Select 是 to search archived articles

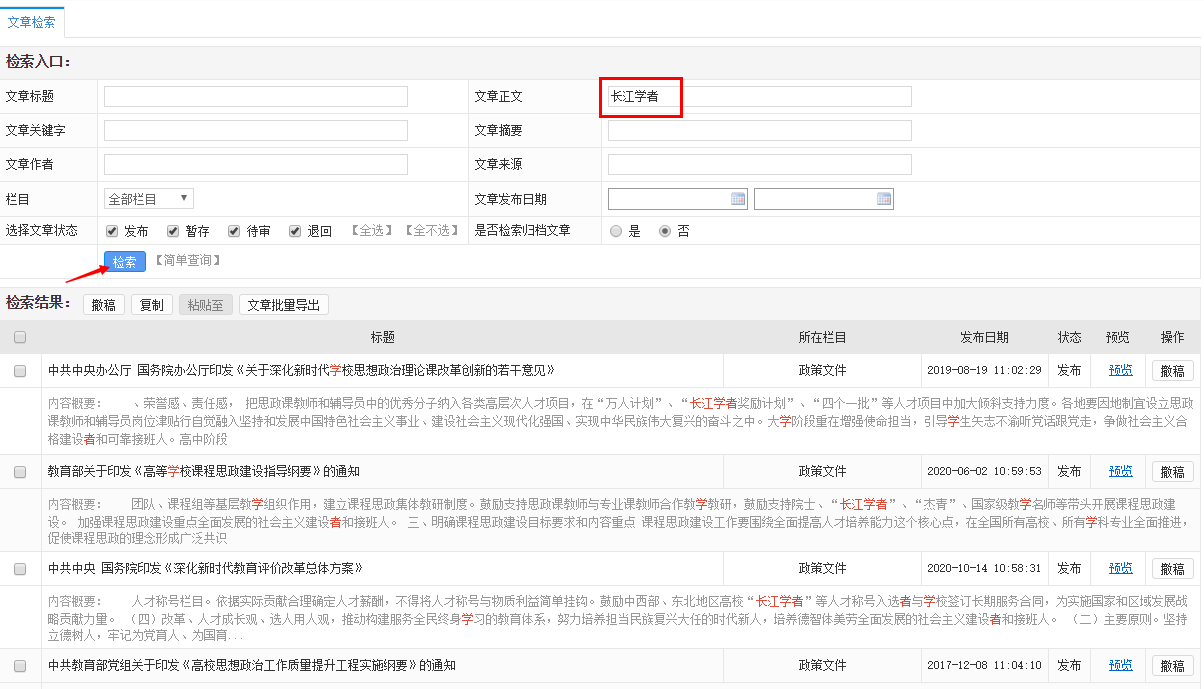click(617, 231)
